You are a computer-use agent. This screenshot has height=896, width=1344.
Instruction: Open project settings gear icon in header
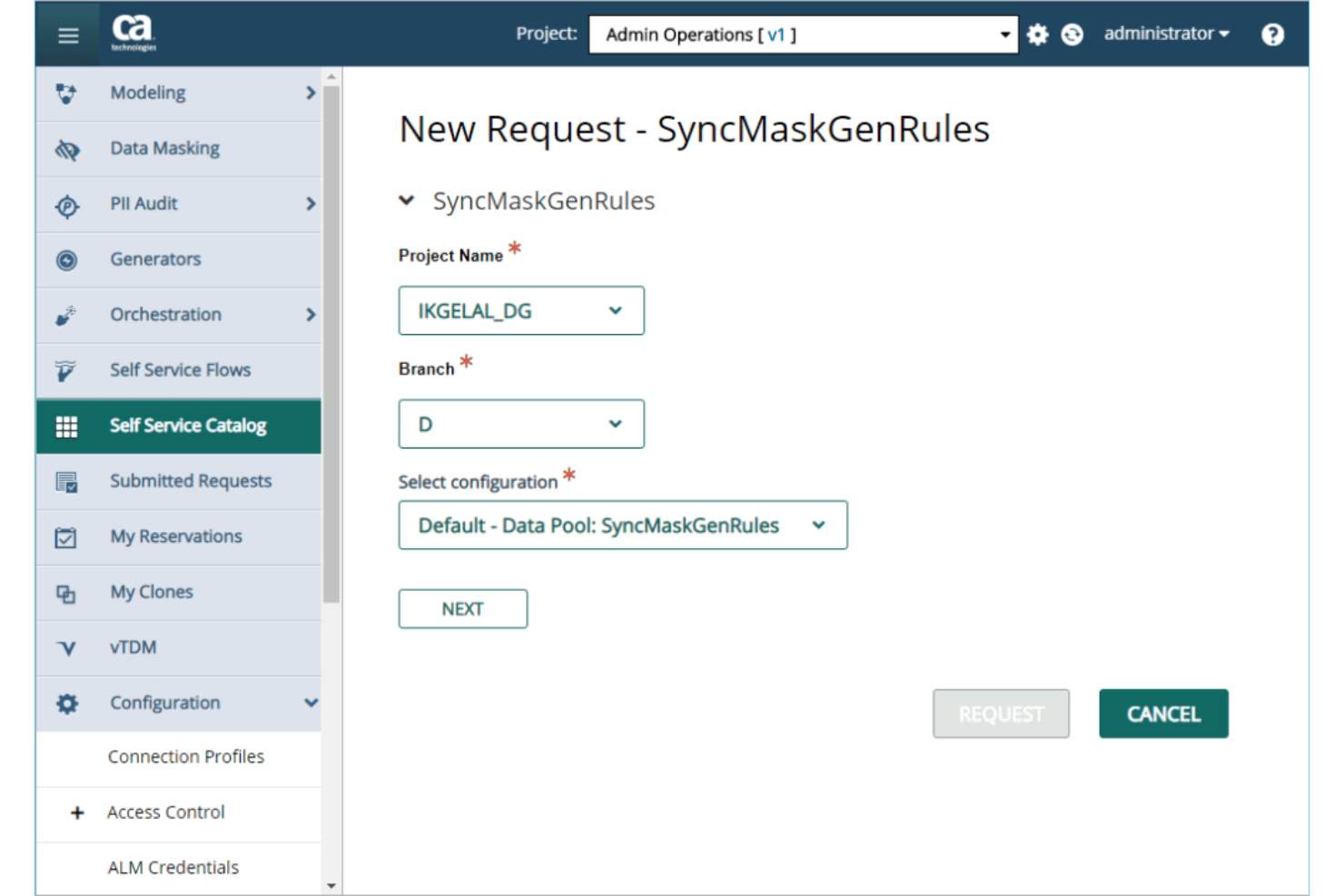pos(1037,34)
